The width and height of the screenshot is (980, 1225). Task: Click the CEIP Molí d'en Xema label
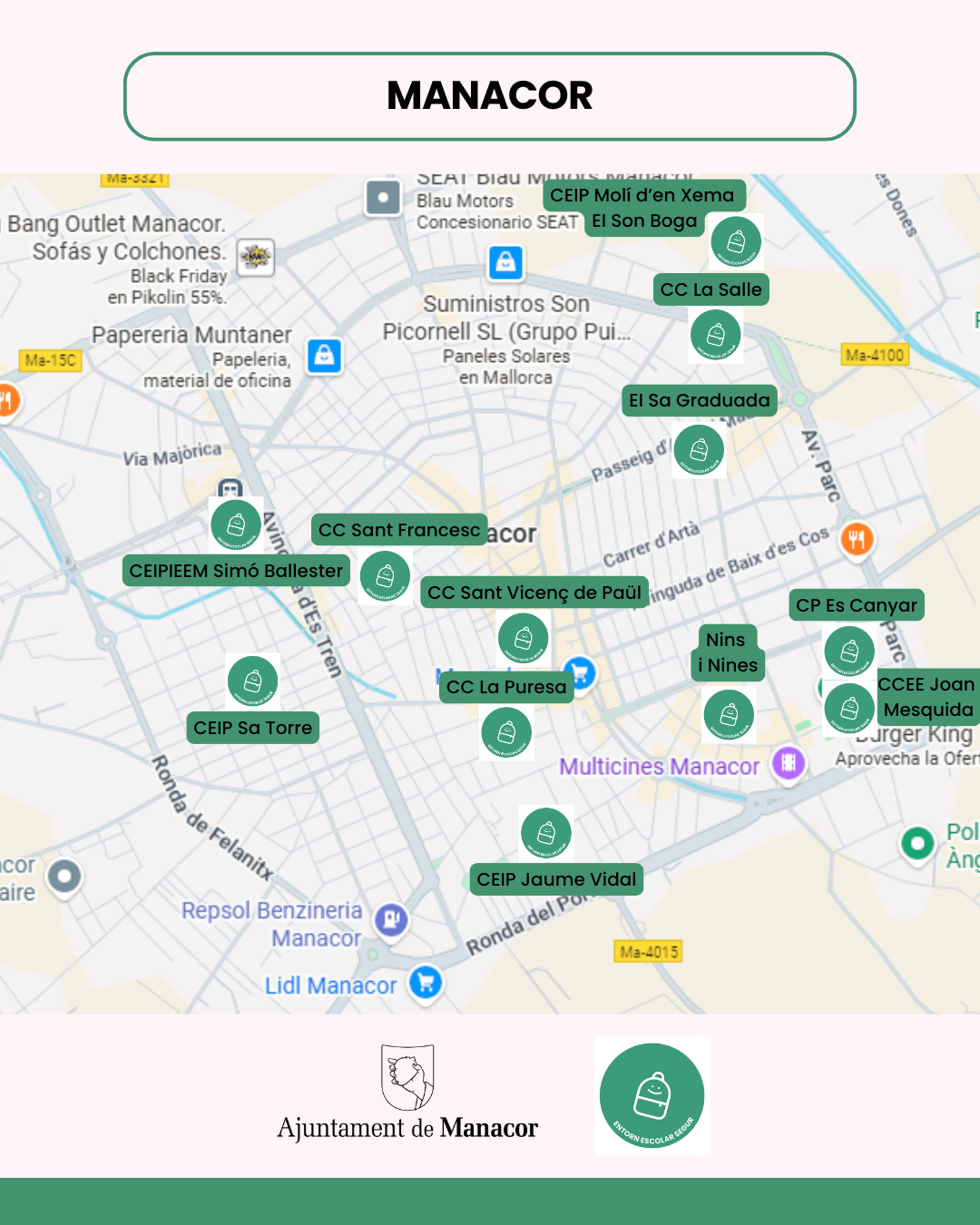(642, 195)
